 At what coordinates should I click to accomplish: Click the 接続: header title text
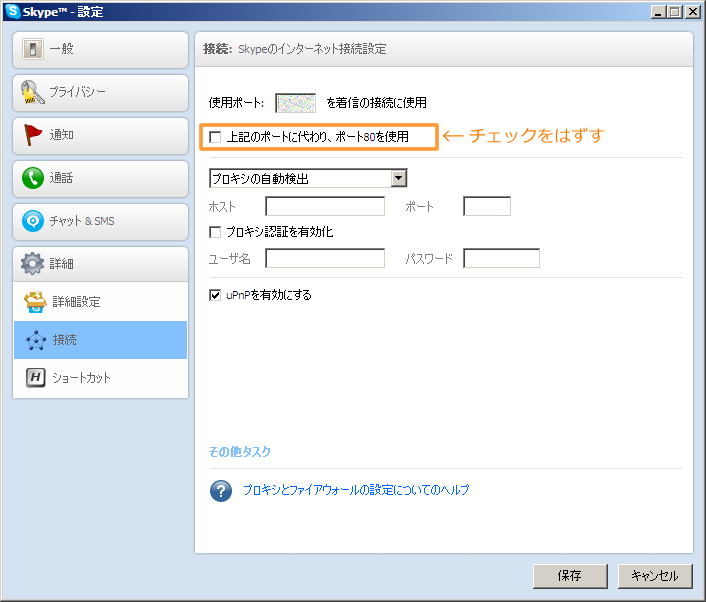point(217,49)
